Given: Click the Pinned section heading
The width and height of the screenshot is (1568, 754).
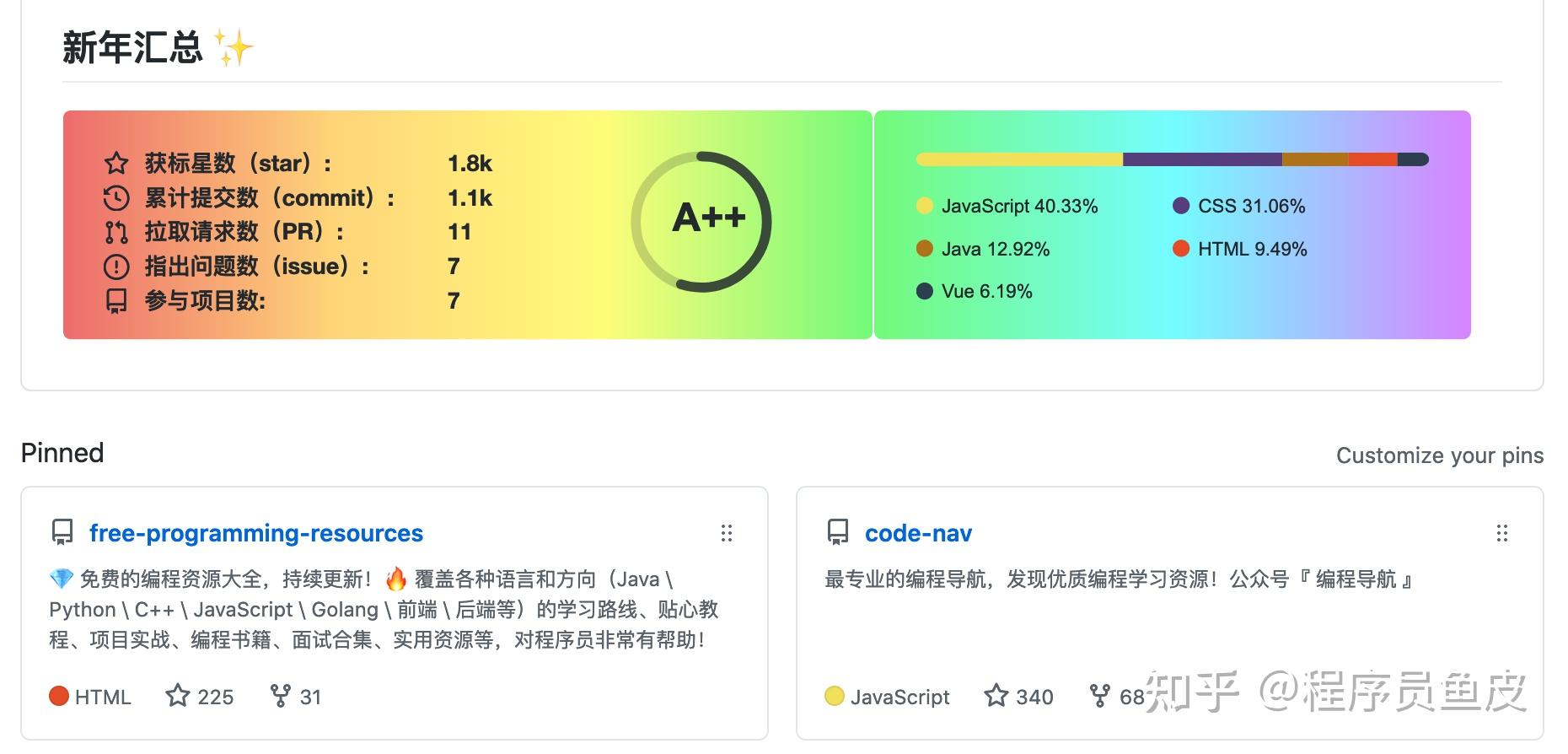Looking at the screenshot, I should (62, 453).
